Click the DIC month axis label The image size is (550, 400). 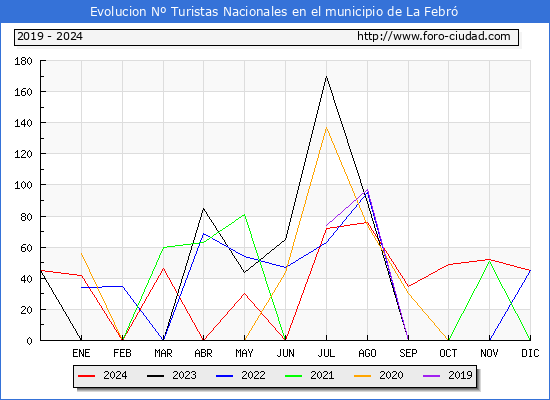530,353
